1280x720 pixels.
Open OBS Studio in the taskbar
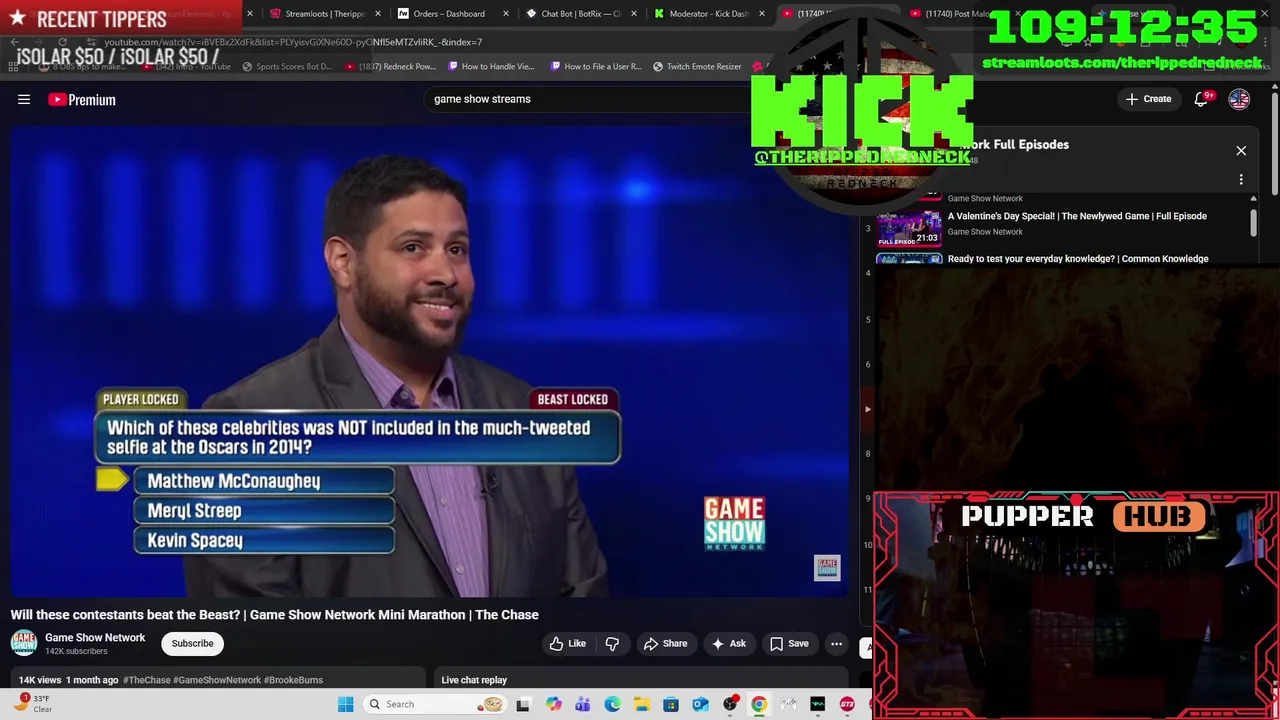pyautogui.click(x=730, y=704)
